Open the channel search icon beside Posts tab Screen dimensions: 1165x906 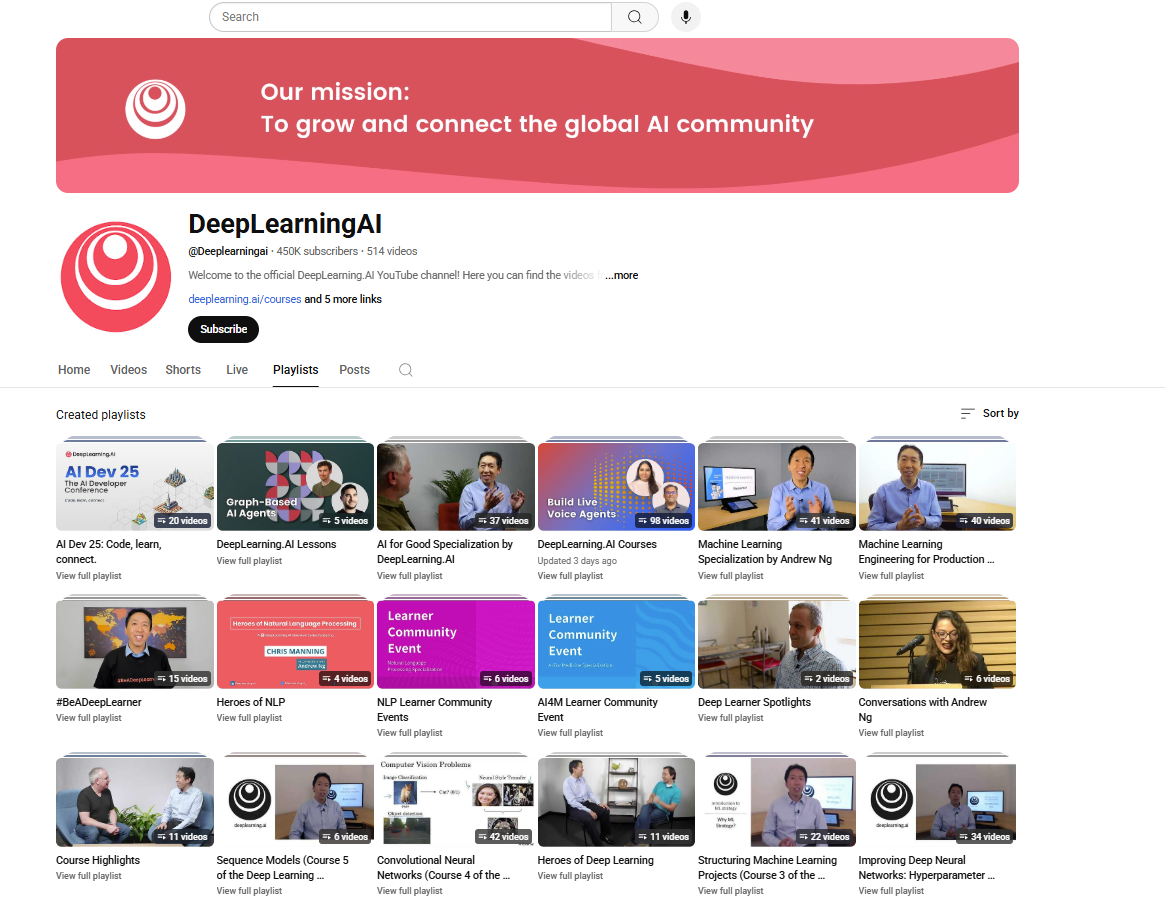point(405,369)
